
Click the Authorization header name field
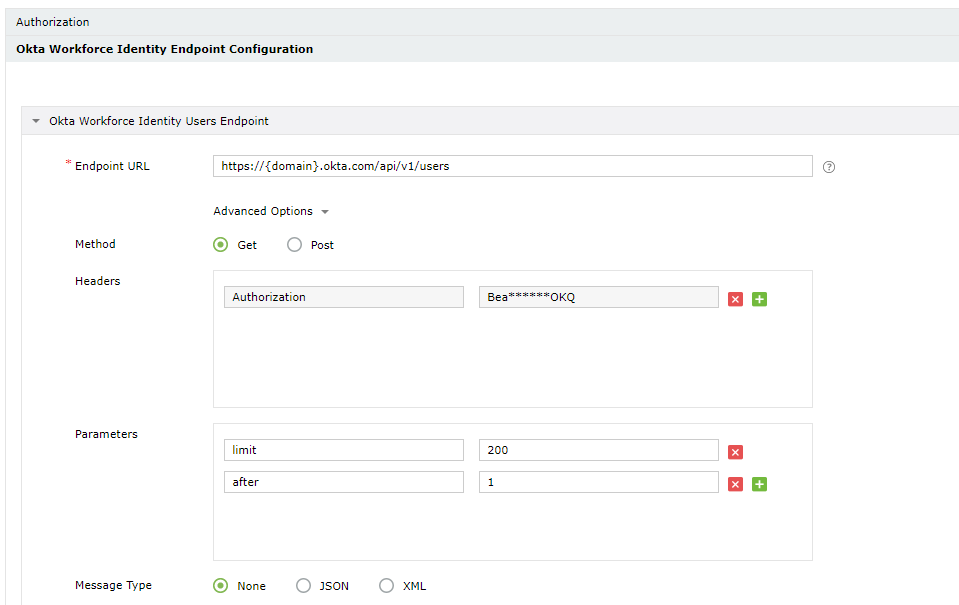pyautogui.click(x=343, y=297)
